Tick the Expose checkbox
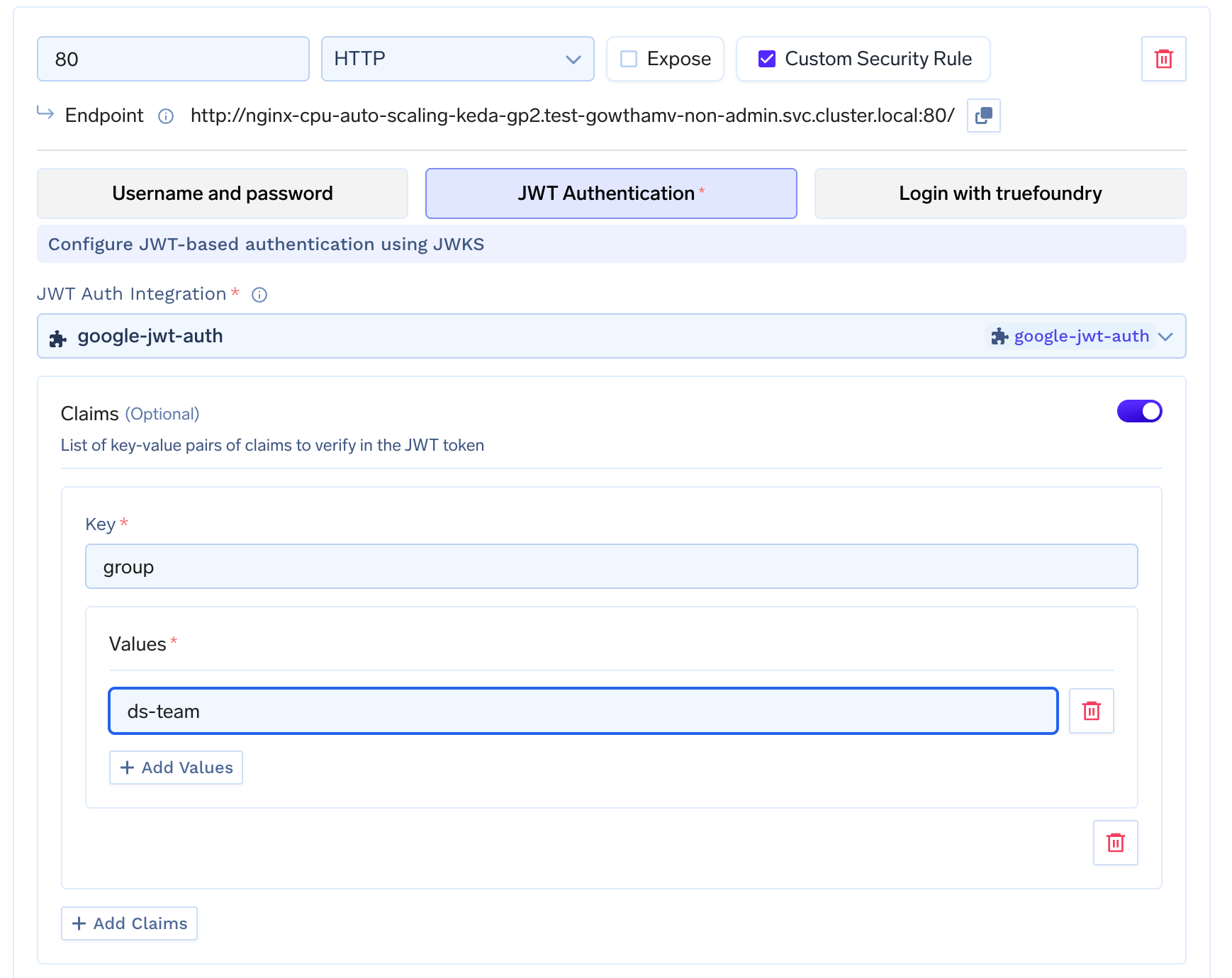1232x978 pixels. click(629, 59)
